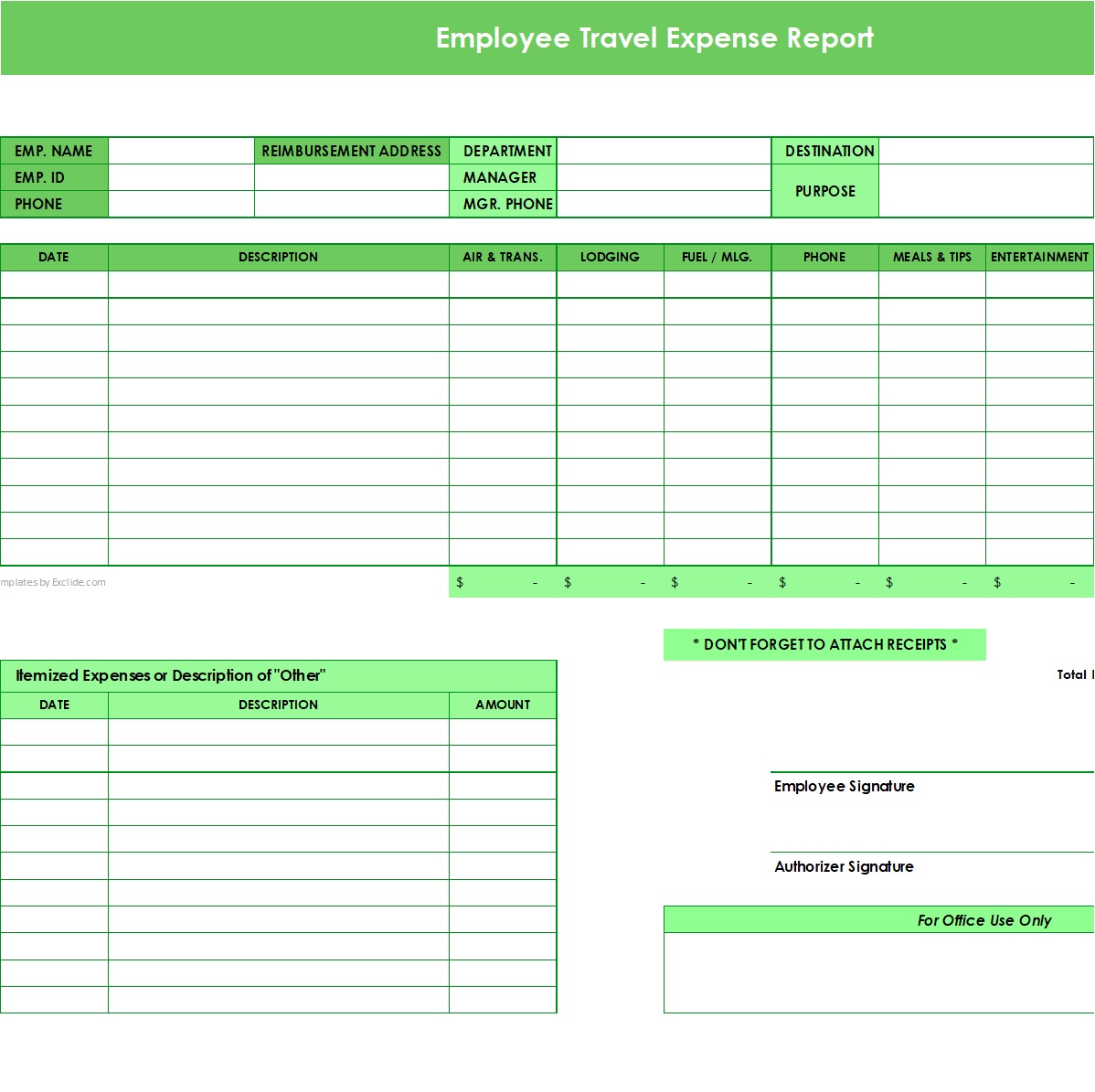
Task: Click the DATE header in main expense table
Action: (x=54, y=257)
